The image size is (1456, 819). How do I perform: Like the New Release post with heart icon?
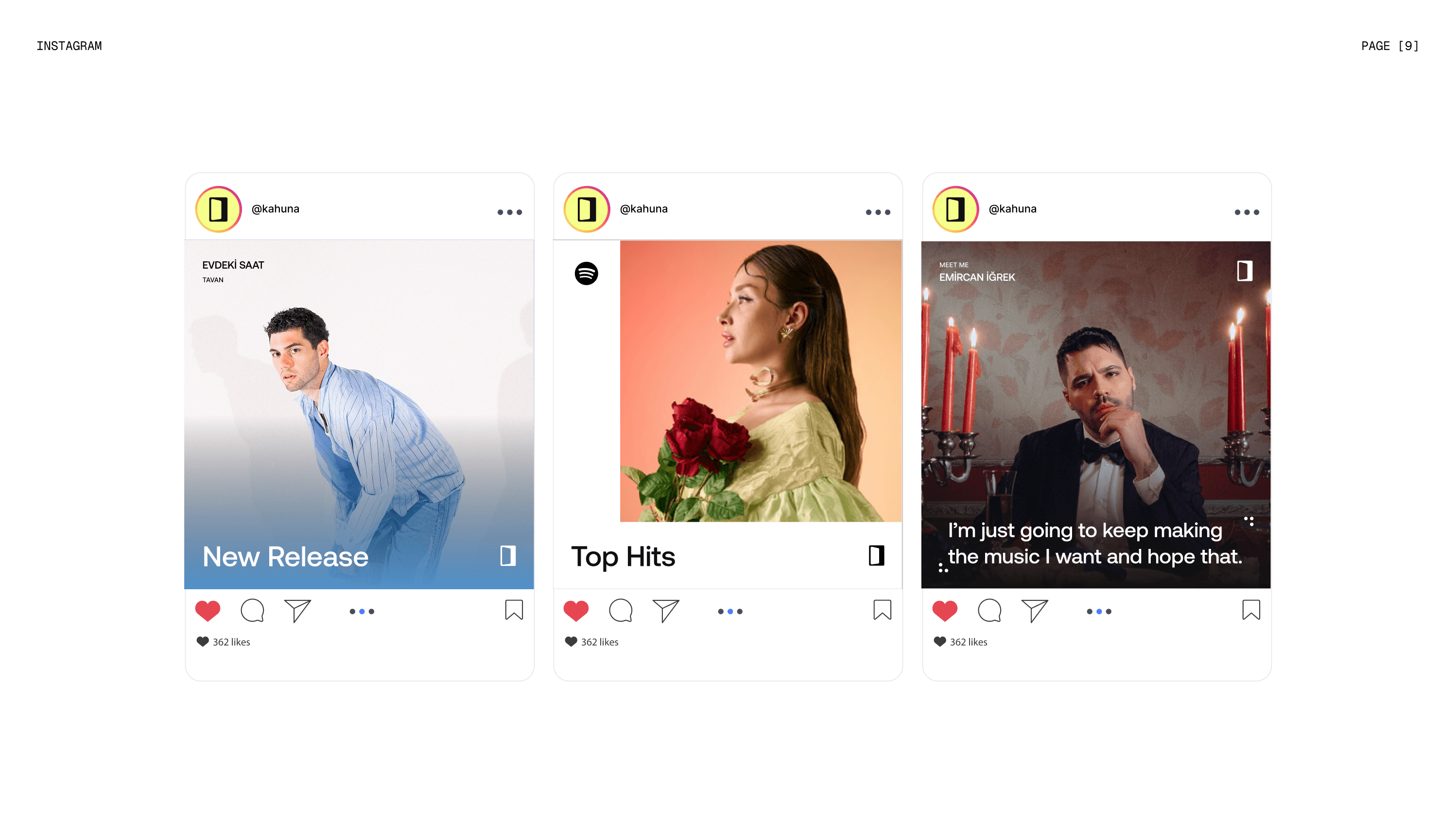pyautogui.click(x=208, y=611)
